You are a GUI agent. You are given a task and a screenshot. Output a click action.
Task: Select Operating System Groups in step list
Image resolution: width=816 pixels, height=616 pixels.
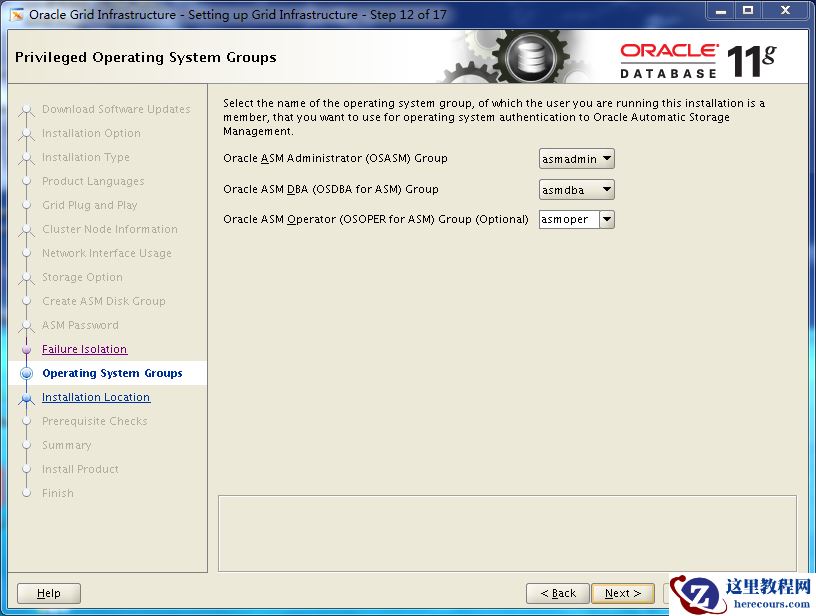point(112,373)
